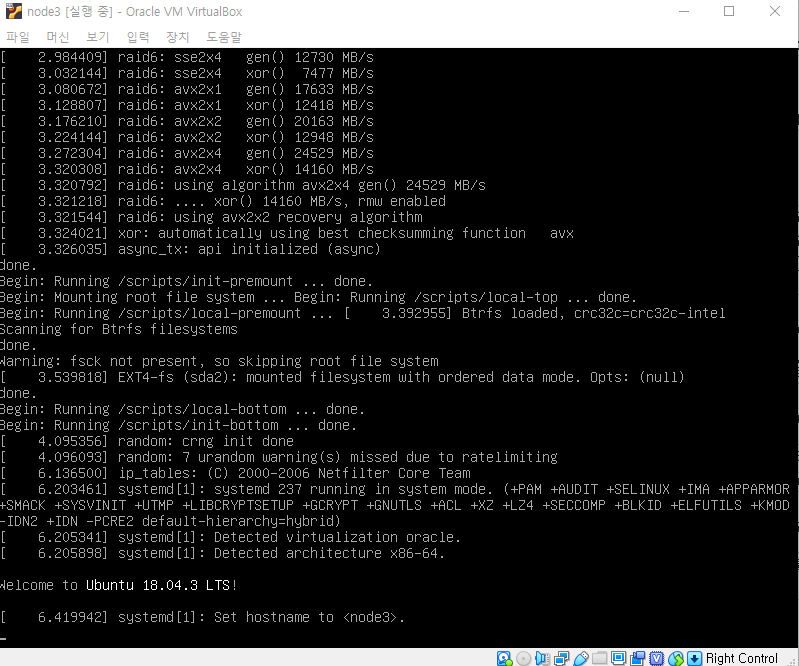The width and height of the screenshot is (799, 666).
Task: Click the 'Set hostname to <node3>' line
Action: coord(202,617)
